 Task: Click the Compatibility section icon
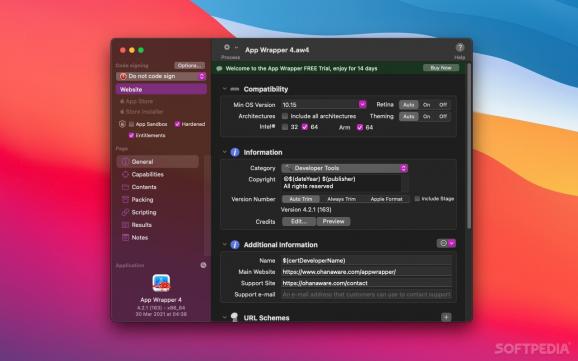click(234, 89)
